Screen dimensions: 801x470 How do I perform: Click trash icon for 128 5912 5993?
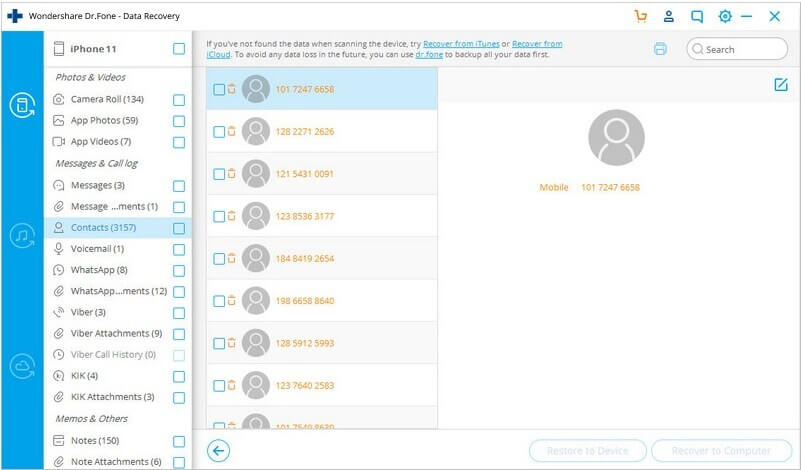[232, 343]
